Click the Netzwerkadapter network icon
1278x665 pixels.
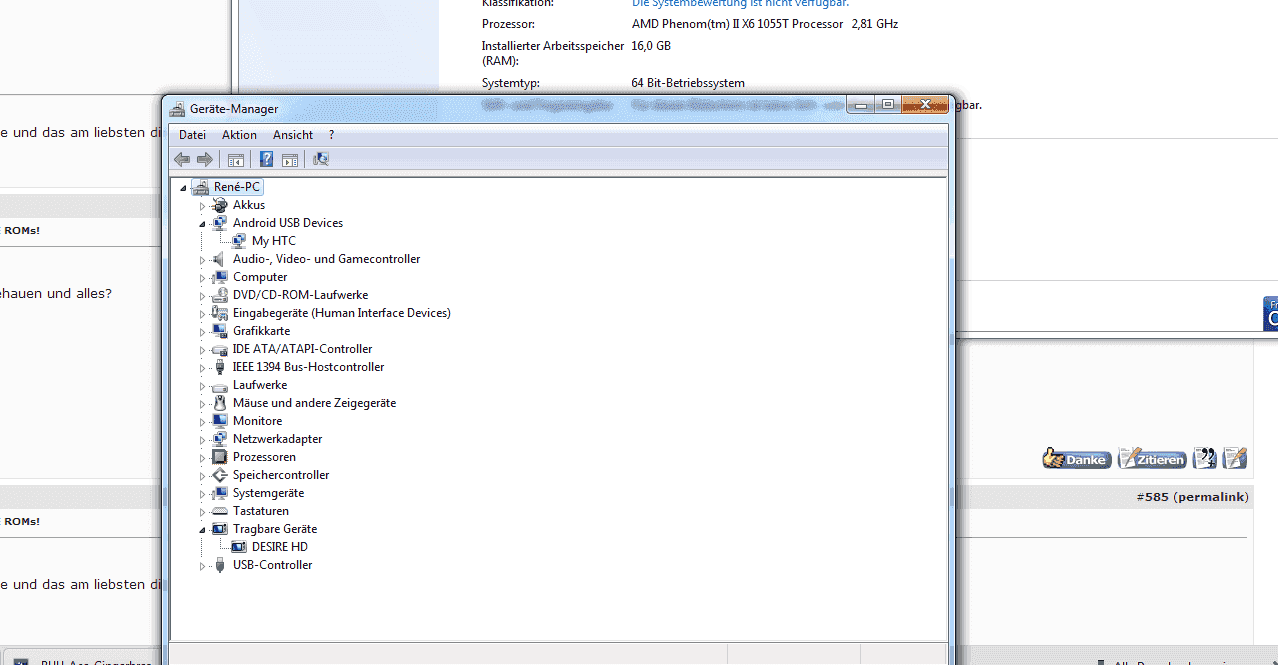tap(220, 439)
